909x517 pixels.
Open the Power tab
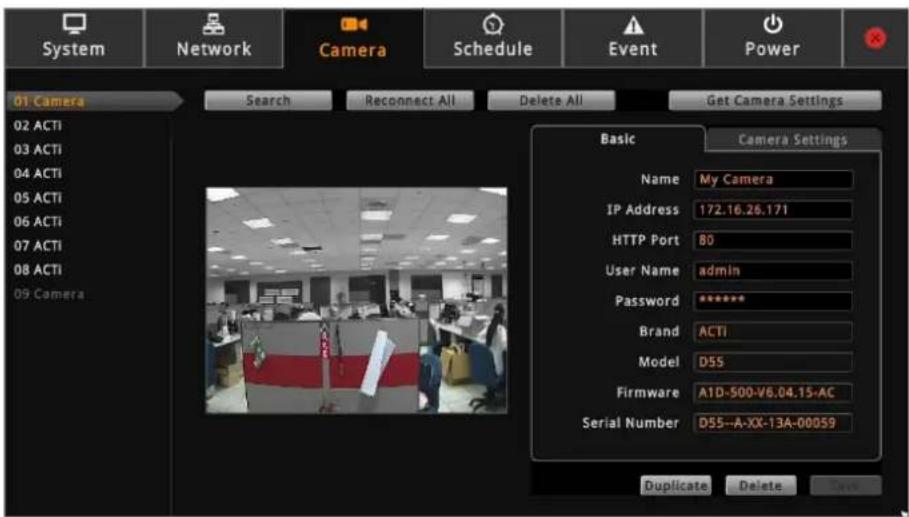773,38
